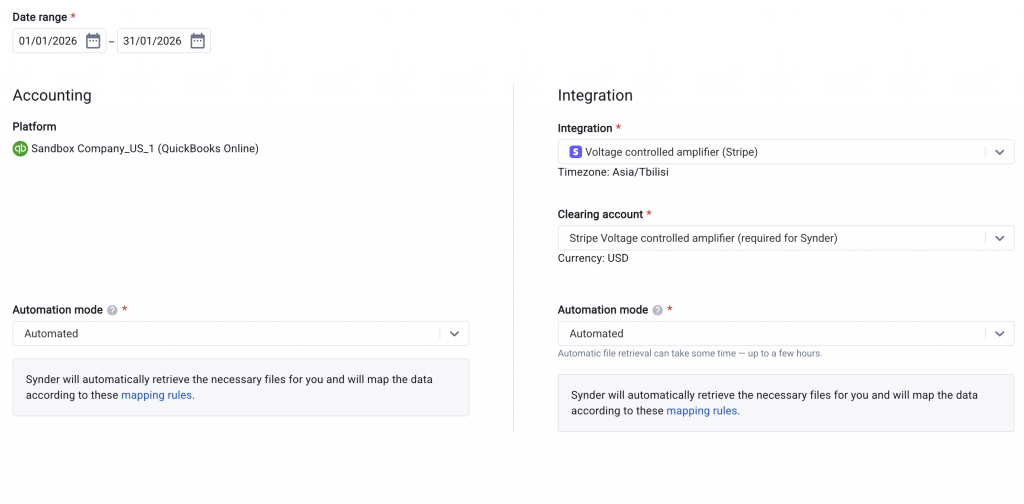Show help for Accounting Automation mode
The height and width of the screenshot is (504, 1024).
point(112,311)
